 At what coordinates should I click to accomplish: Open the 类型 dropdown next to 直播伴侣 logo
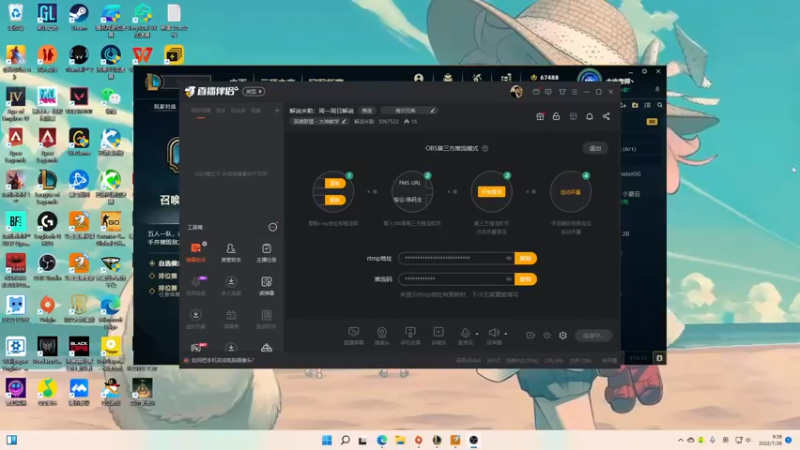point(254,91)
